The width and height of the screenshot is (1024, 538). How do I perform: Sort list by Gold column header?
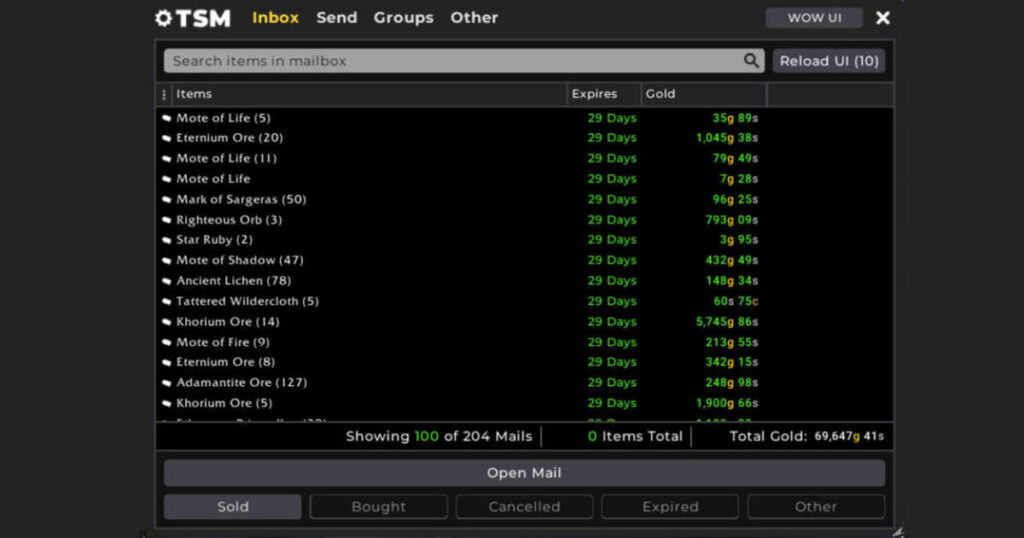coord(661,94)
